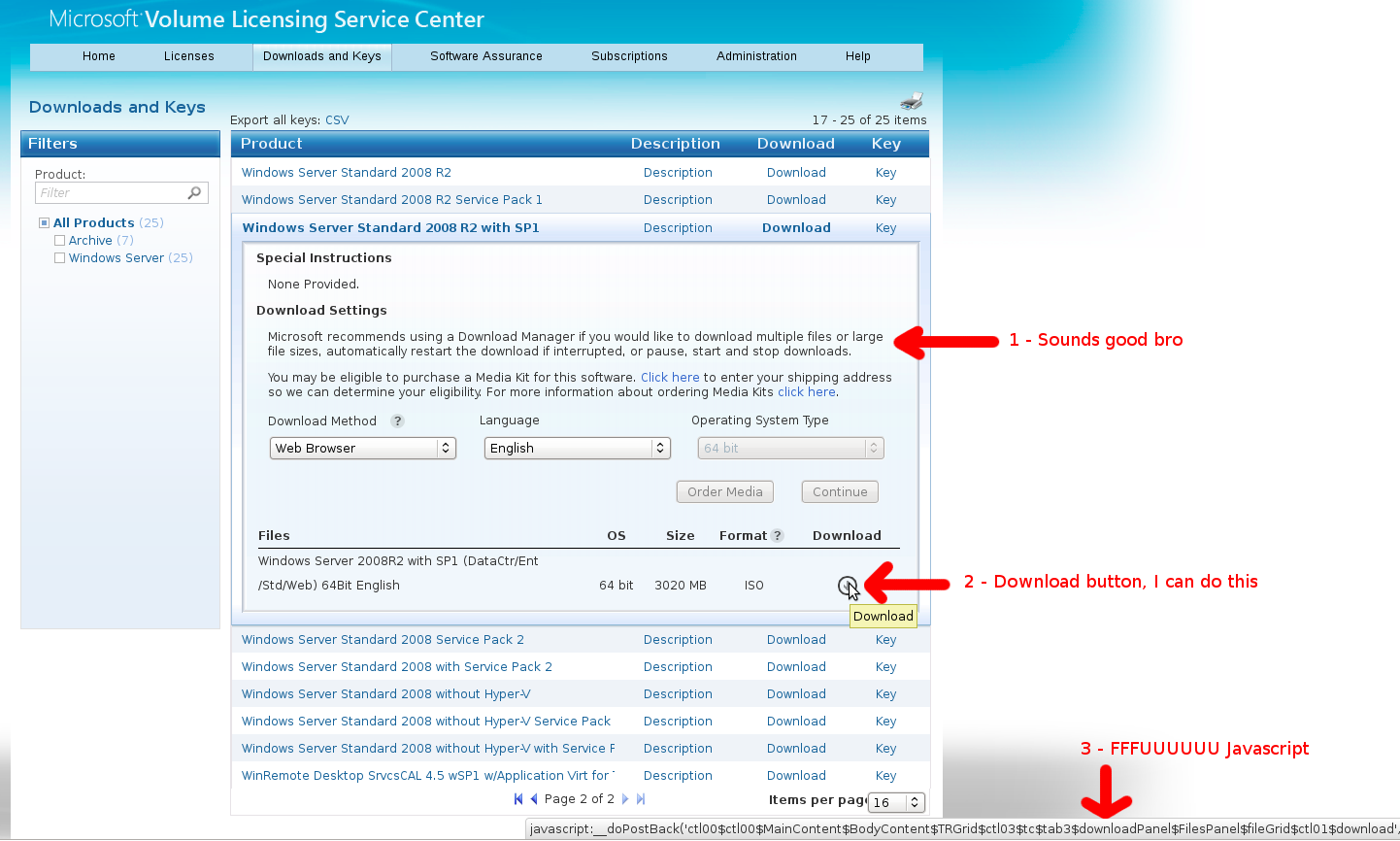
Task: Click the Archive filter label
Action: (90, 241)
